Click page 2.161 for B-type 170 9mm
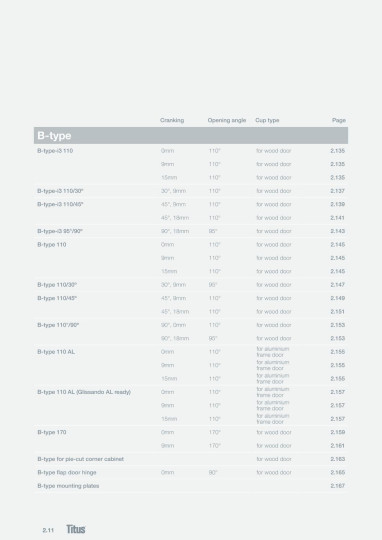 (337, 446)
